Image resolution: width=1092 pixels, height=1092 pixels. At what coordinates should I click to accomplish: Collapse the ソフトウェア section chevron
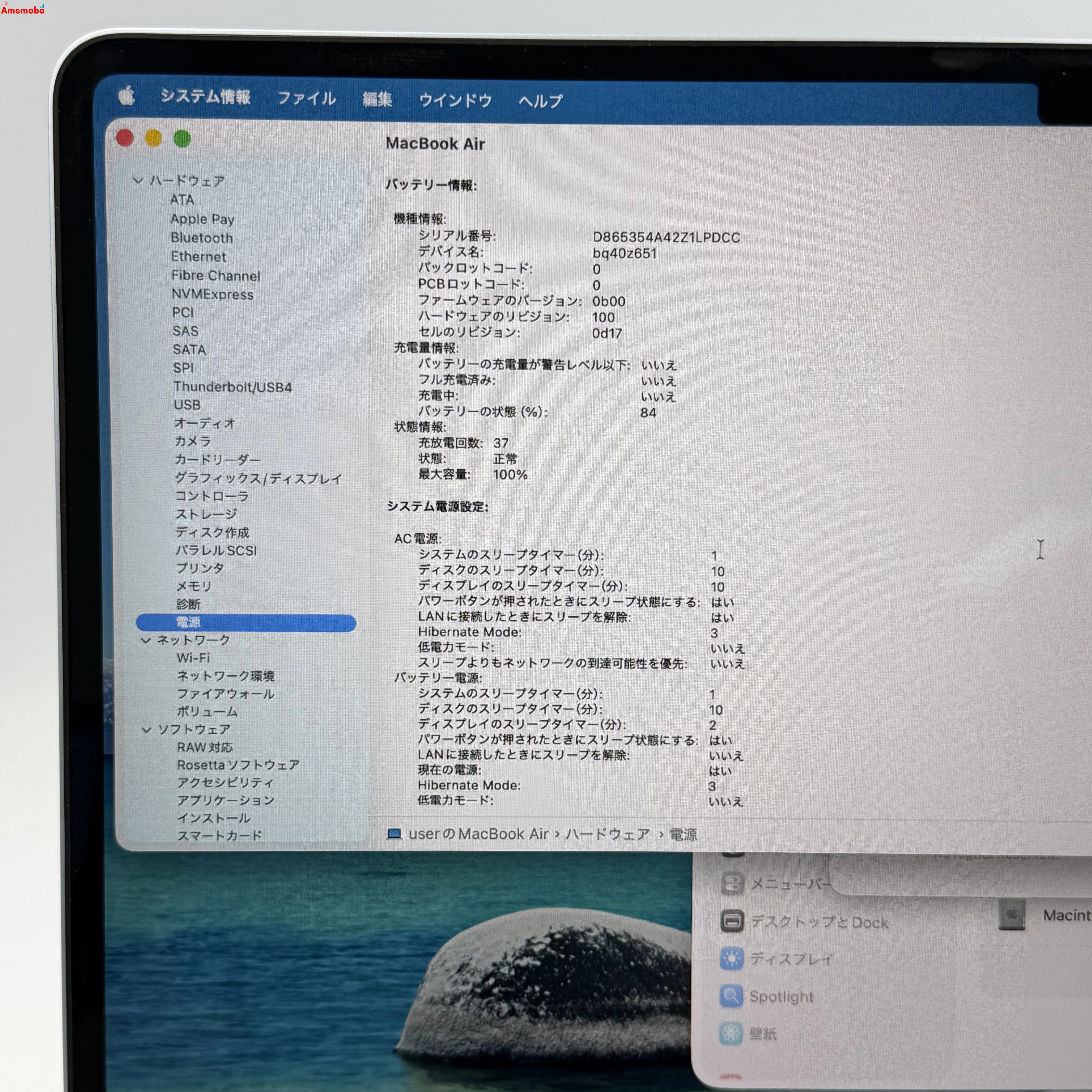point(146,730)
